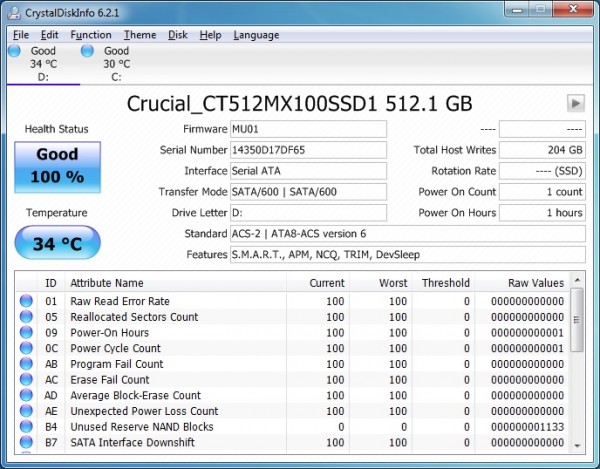Select the D: drive tab at 34 °C

click(43, 64)
